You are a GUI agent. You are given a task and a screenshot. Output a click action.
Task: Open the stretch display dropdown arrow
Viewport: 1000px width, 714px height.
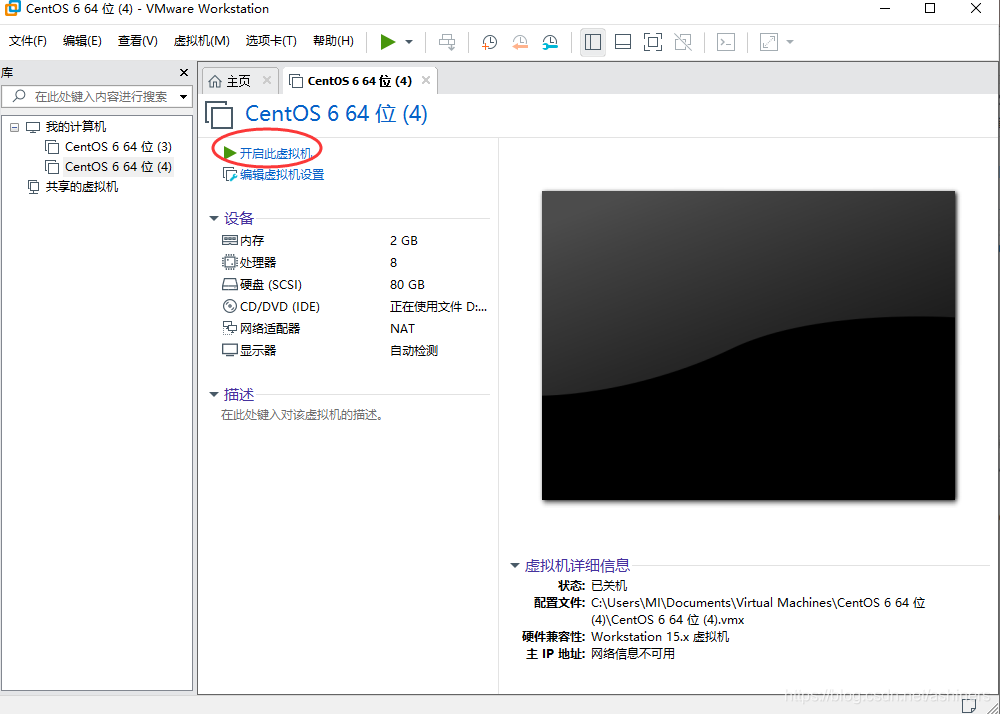[790, 42]
